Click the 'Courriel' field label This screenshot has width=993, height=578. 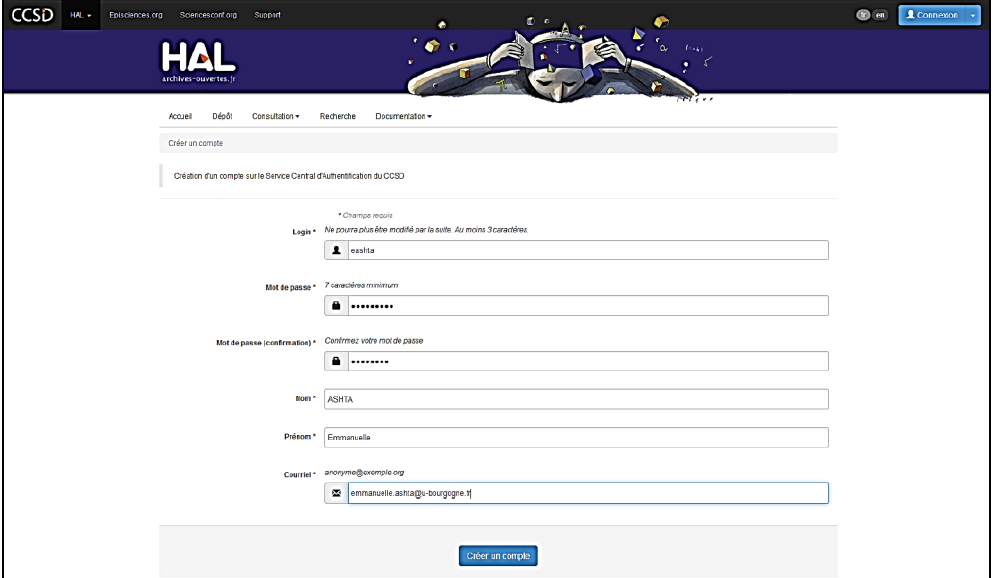300,474
